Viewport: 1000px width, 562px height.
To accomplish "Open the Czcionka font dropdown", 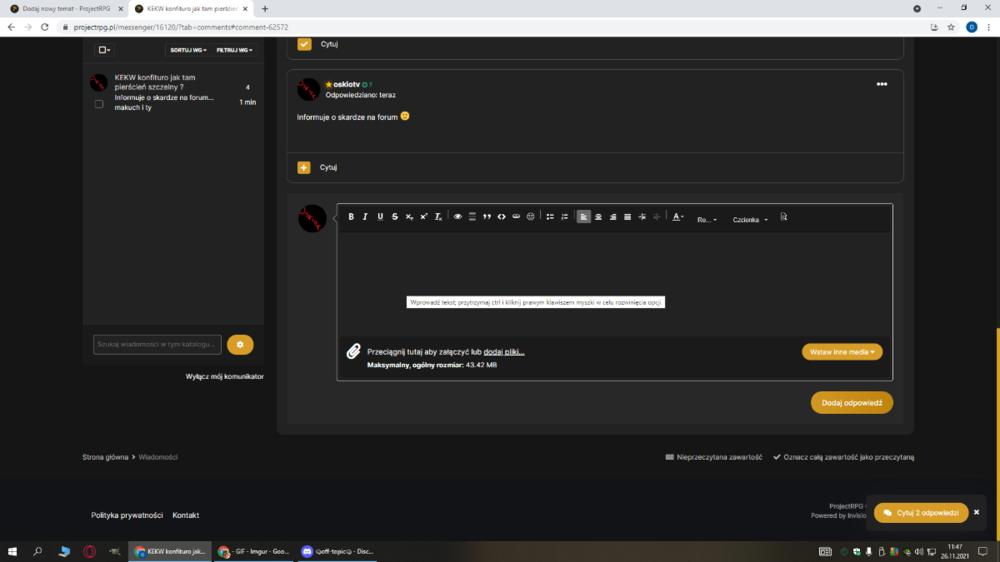I will tap(750, 219).
